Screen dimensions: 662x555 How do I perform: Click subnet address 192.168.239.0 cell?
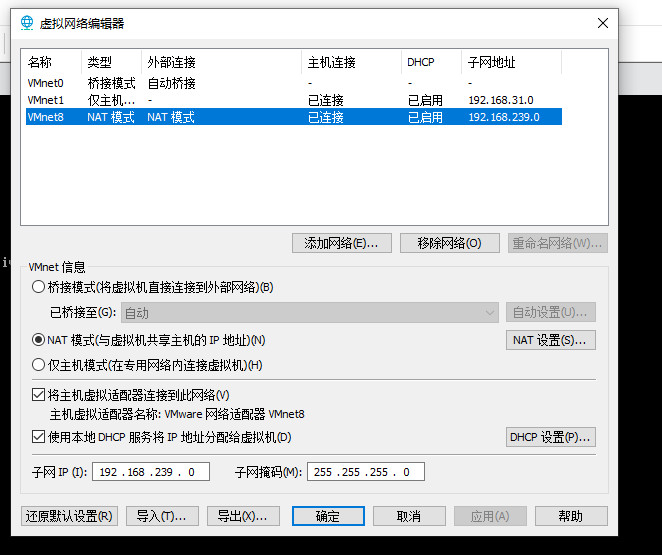(504, 117)
